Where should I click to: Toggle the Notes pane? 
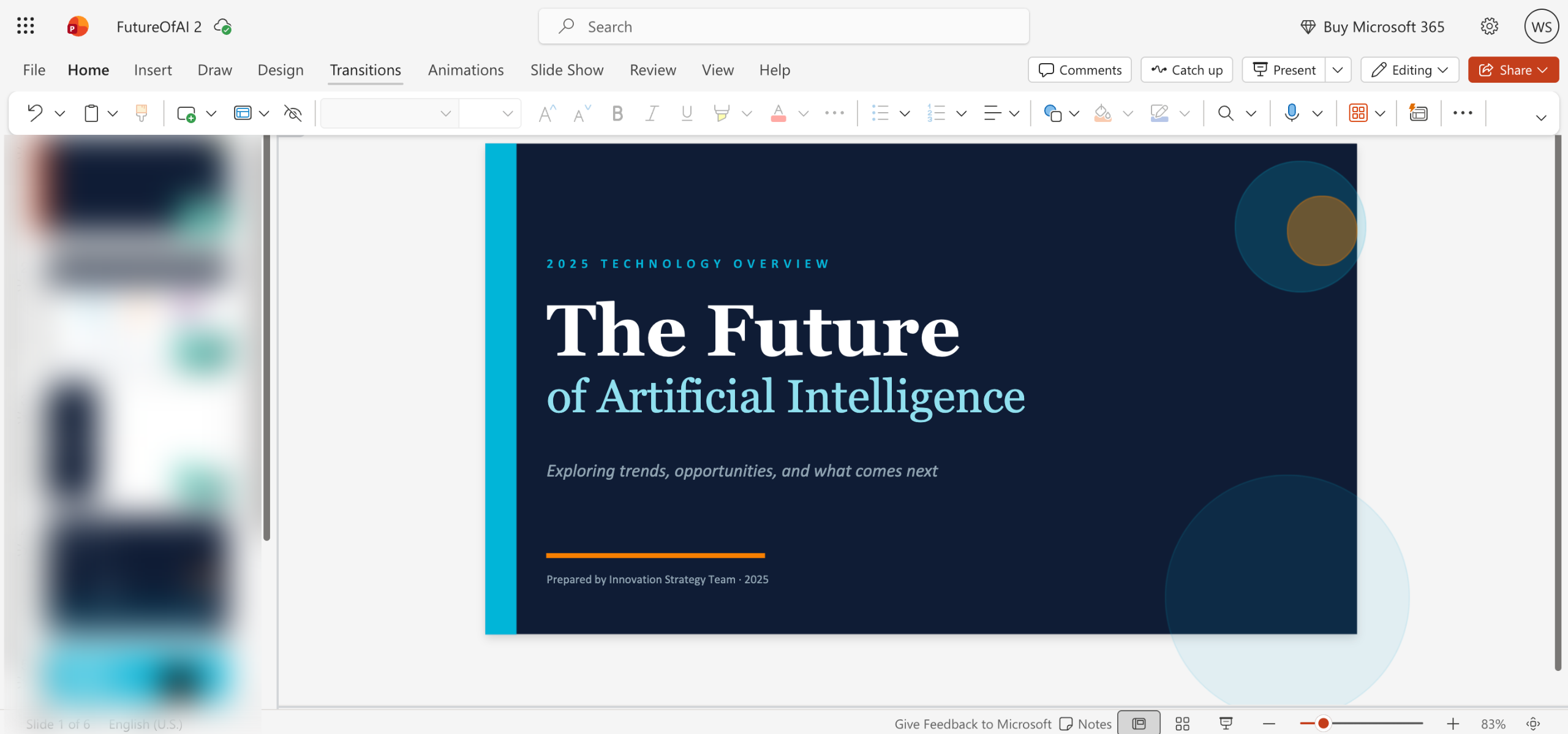pos(1085,724)
